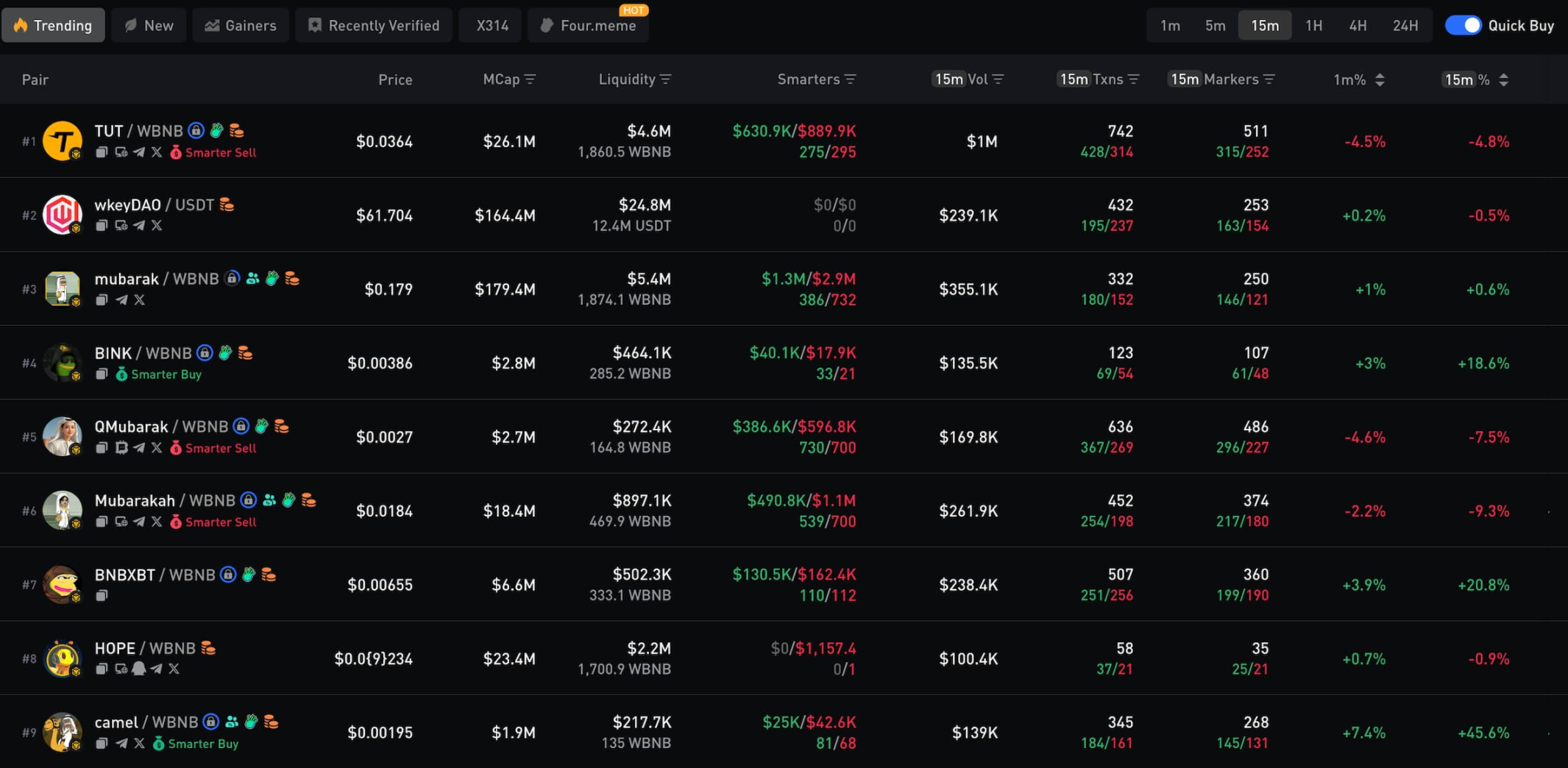Click the BINK orange coins icon
Viewport: 1568px width, 768px height.
[245, 353]
